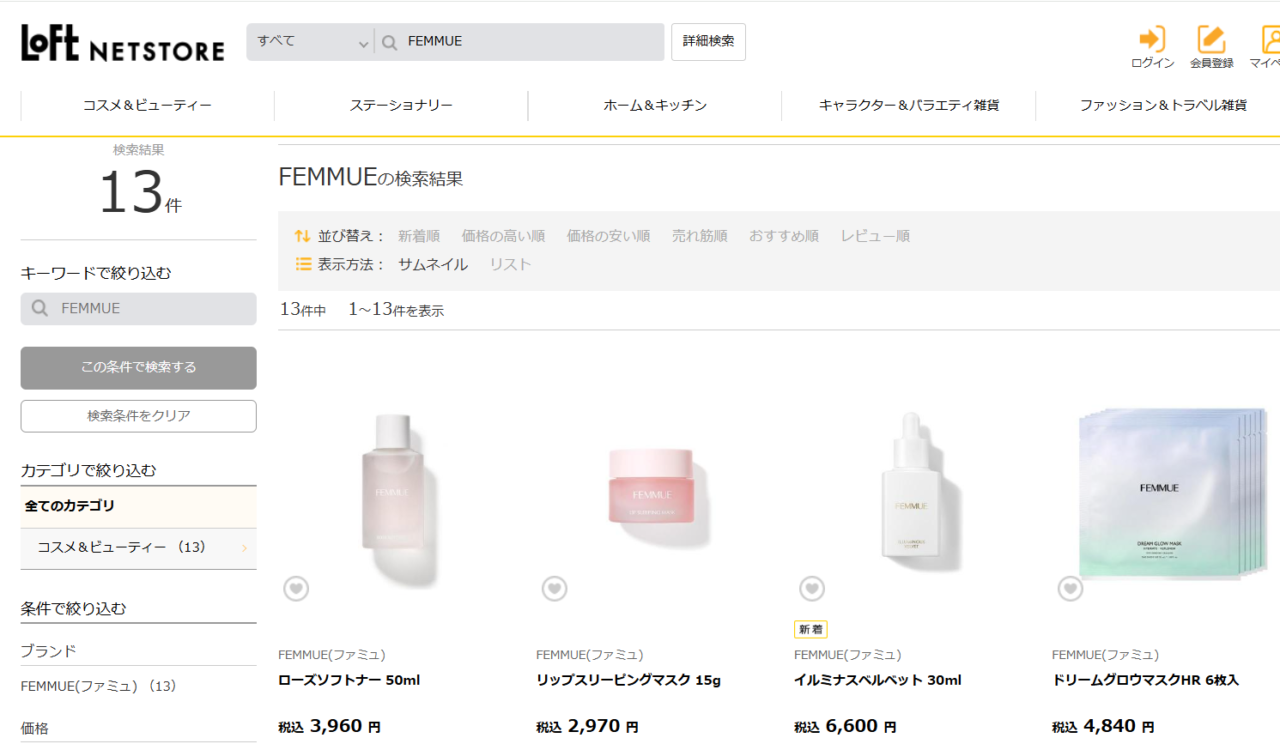Open the member registration pencil icon

(x=1211, y=39)
